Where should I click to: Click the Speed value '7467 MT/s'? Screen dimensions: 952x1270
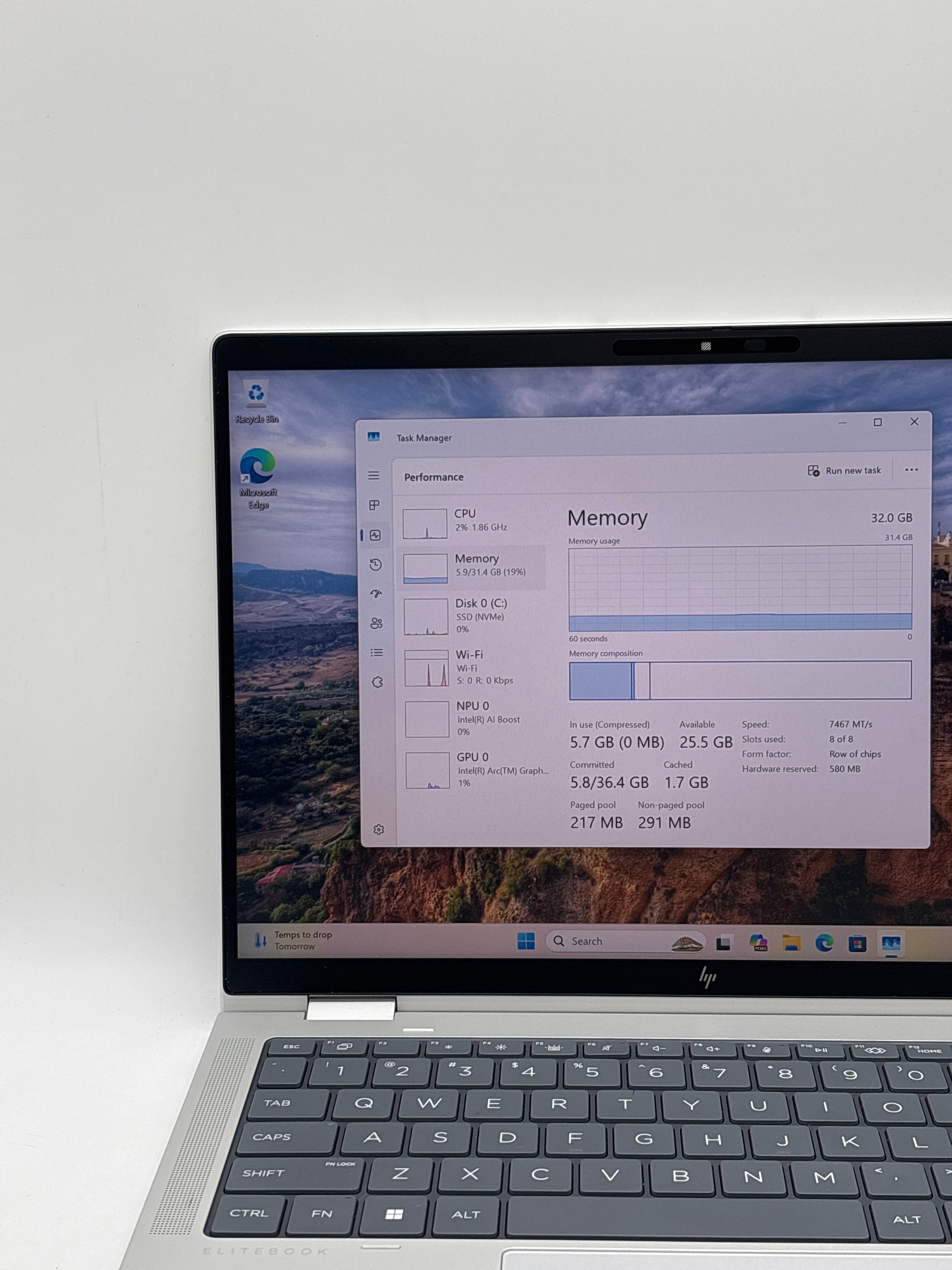(851, 724)
